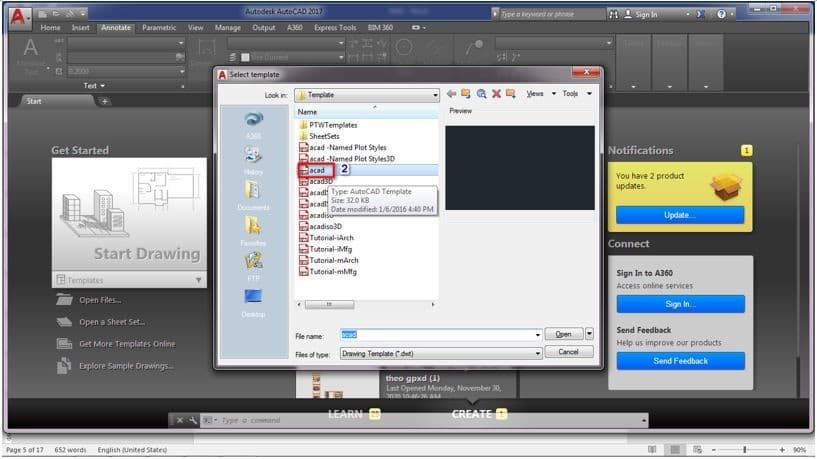Click Start Drawing tile
Viewport: 817px width, 459px height.
129,215
